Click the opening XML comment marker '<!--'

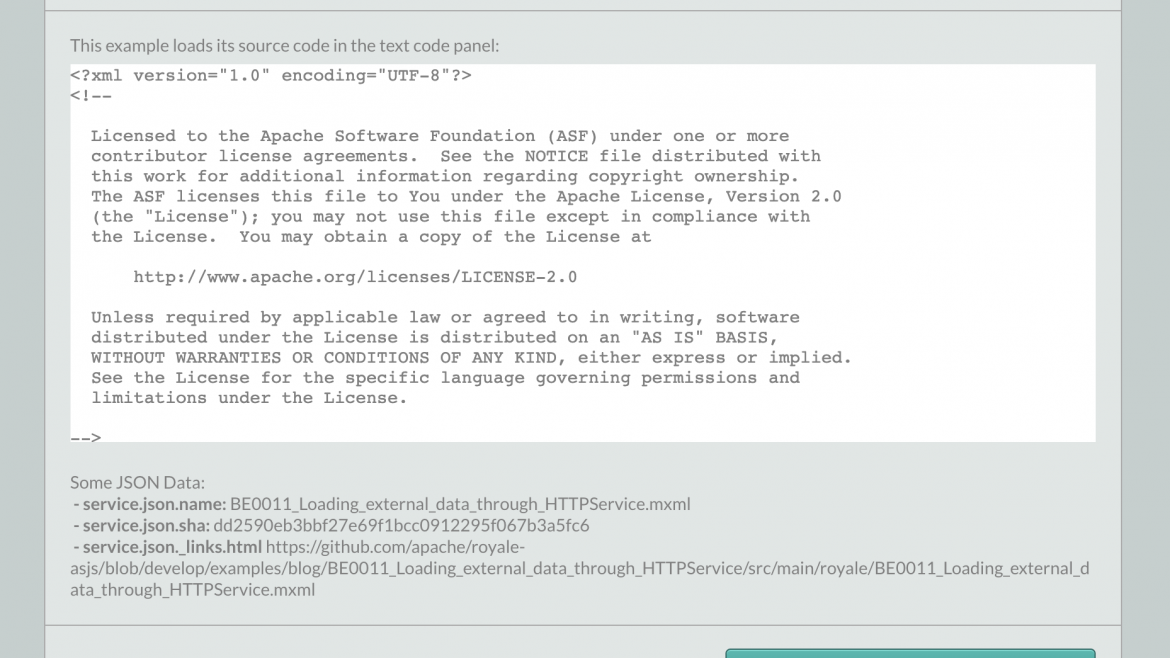coord(91,96)
